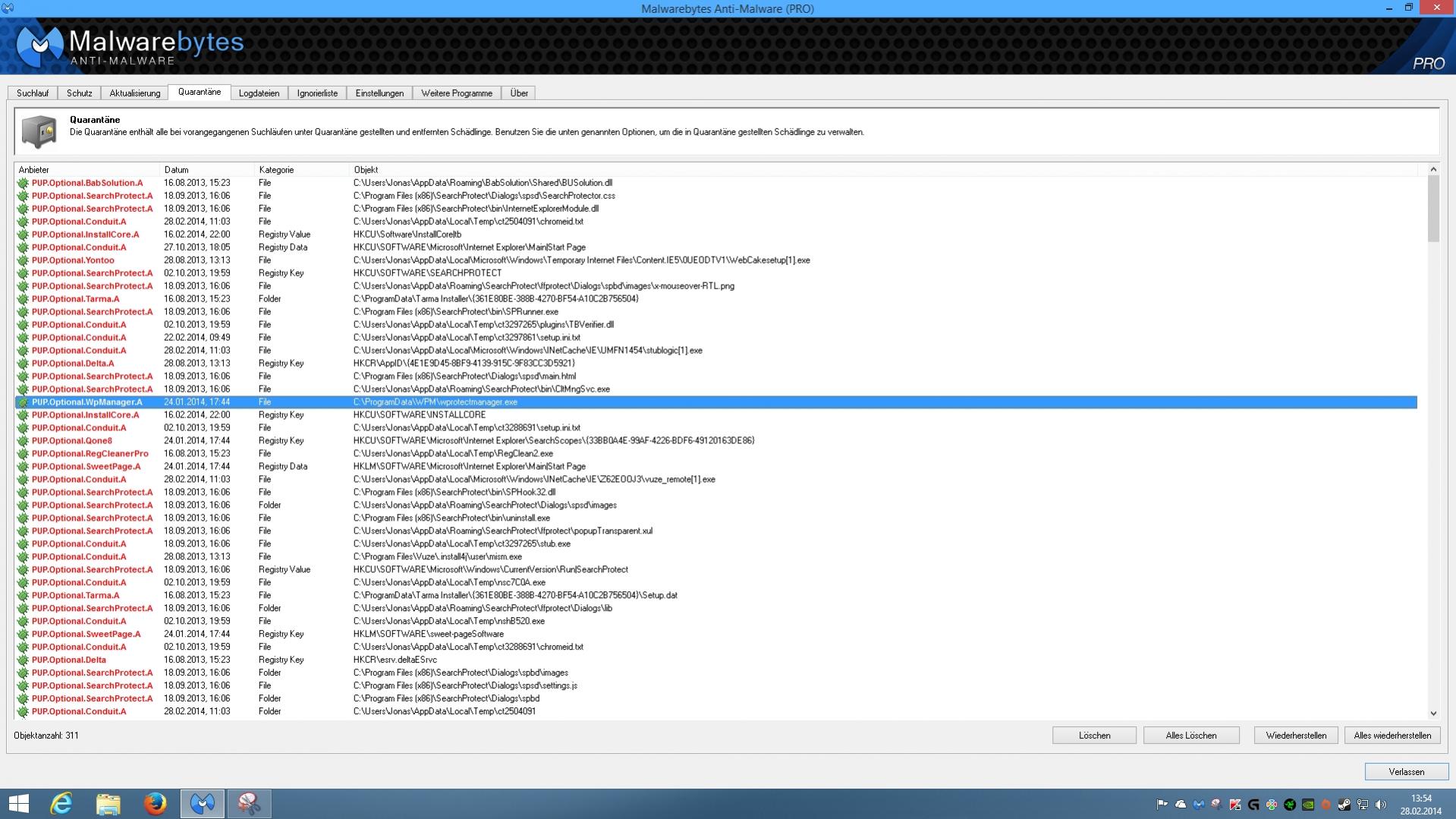Screen dimensions: 1456x819
Task: Click the quarantine list scrollbar thumb
Action: pyautogui.click(x=1433, y=209)
